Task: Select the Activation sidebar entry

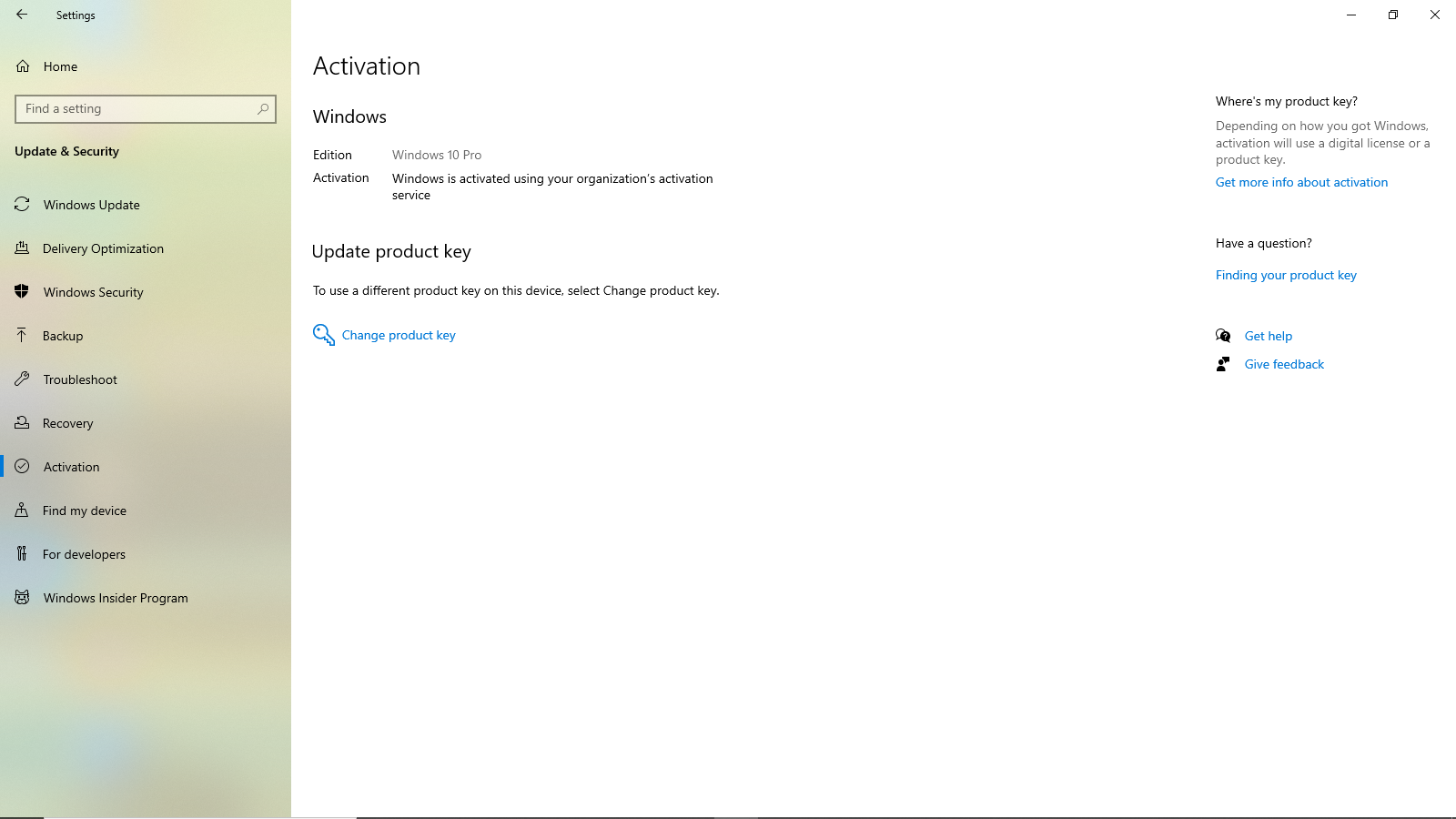Action: coord(146,467)
